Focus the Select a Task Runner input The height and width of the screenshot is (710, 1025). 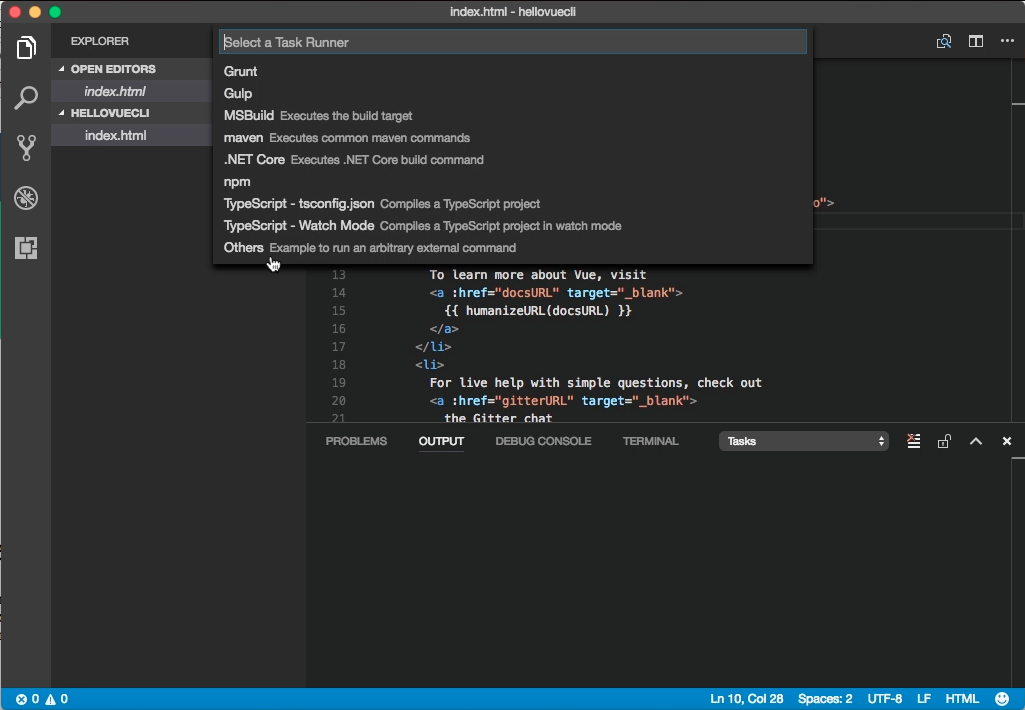pos(513,42)
